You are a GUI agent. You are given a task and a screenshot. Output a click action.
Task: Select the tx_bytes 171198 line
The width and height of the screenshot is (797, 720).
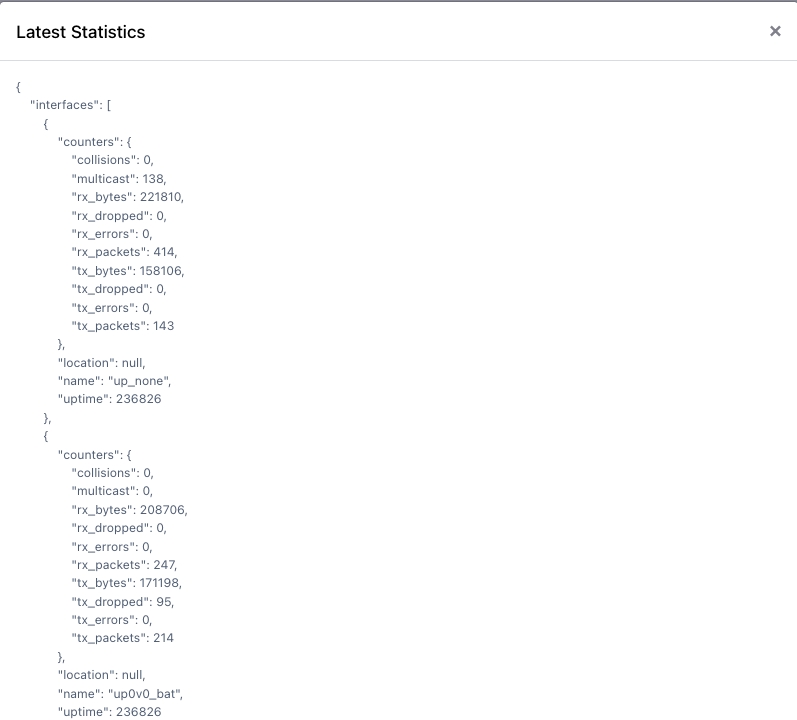point(127,582)
